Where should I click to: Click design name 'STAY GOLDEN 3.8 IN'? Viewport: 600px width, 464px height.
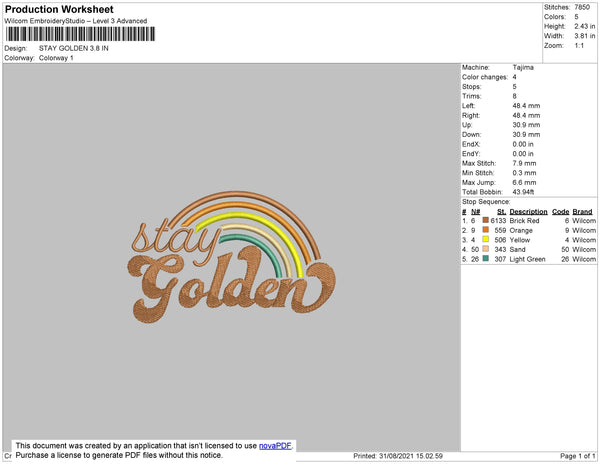[73, 48]
